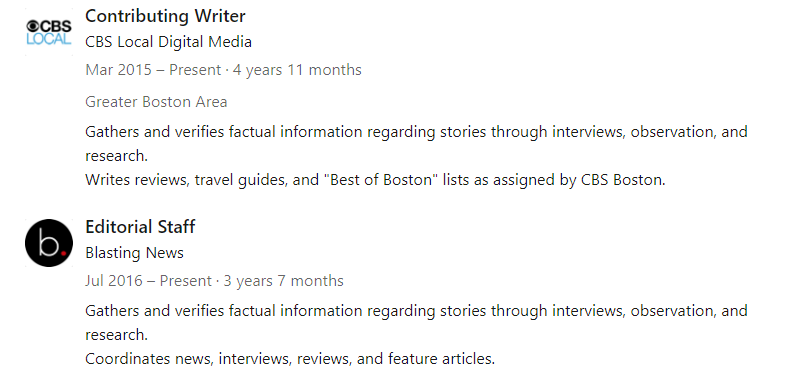Image resolution: width=788 pixels, height=386 pixels.
Task: Select the Coordinates news, interviews description line
Action: click(x=290, y=359)
